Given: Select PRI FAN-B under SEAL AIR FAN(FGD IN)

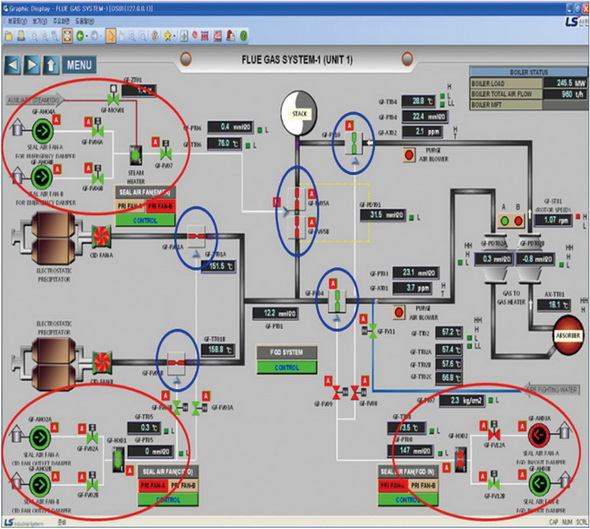Looking at the screenshot, I should (423, 485).
